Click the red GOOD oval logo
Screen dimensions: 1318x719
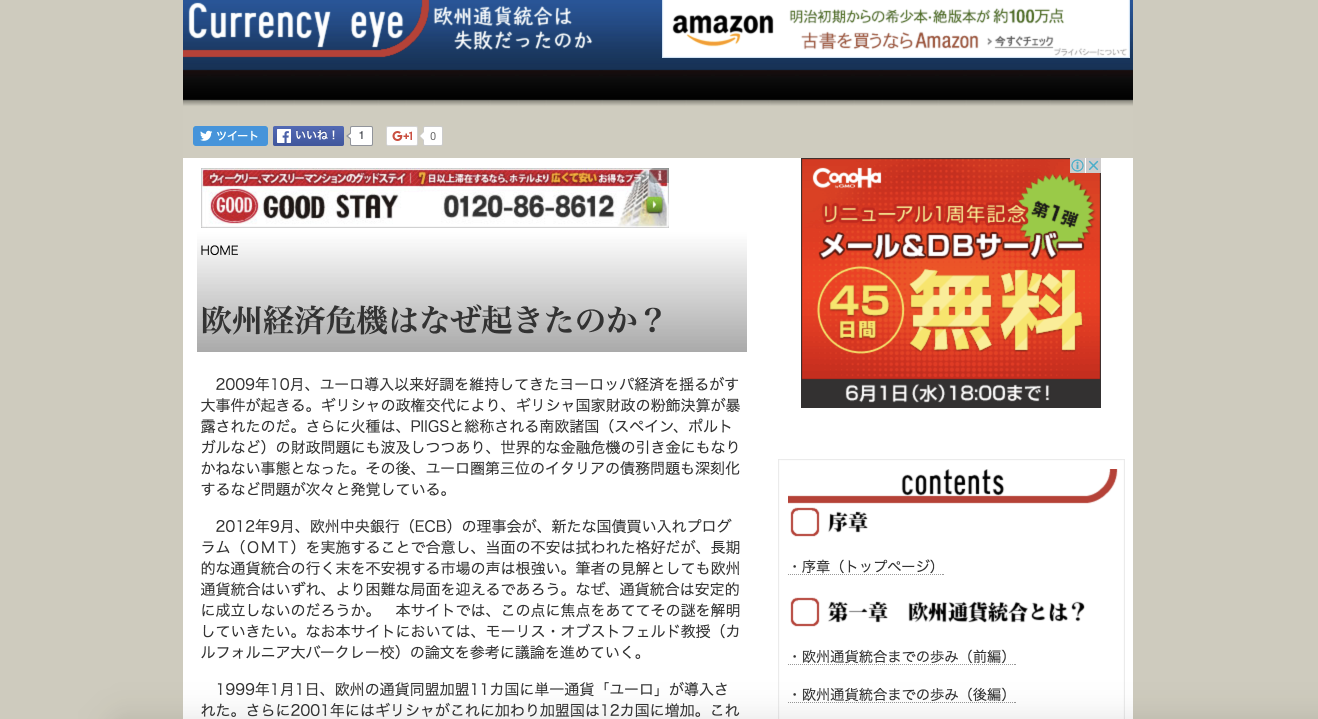pyautogui.click(x=233, y=207)
